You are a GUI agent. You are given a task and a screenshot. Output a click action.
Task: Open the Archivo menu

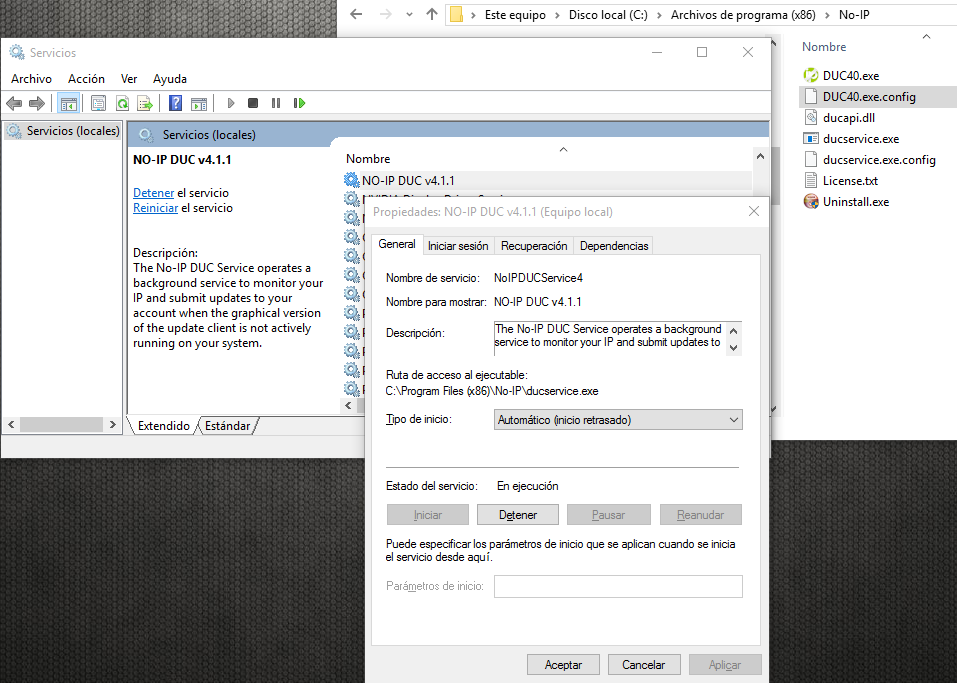click(31, 79)
